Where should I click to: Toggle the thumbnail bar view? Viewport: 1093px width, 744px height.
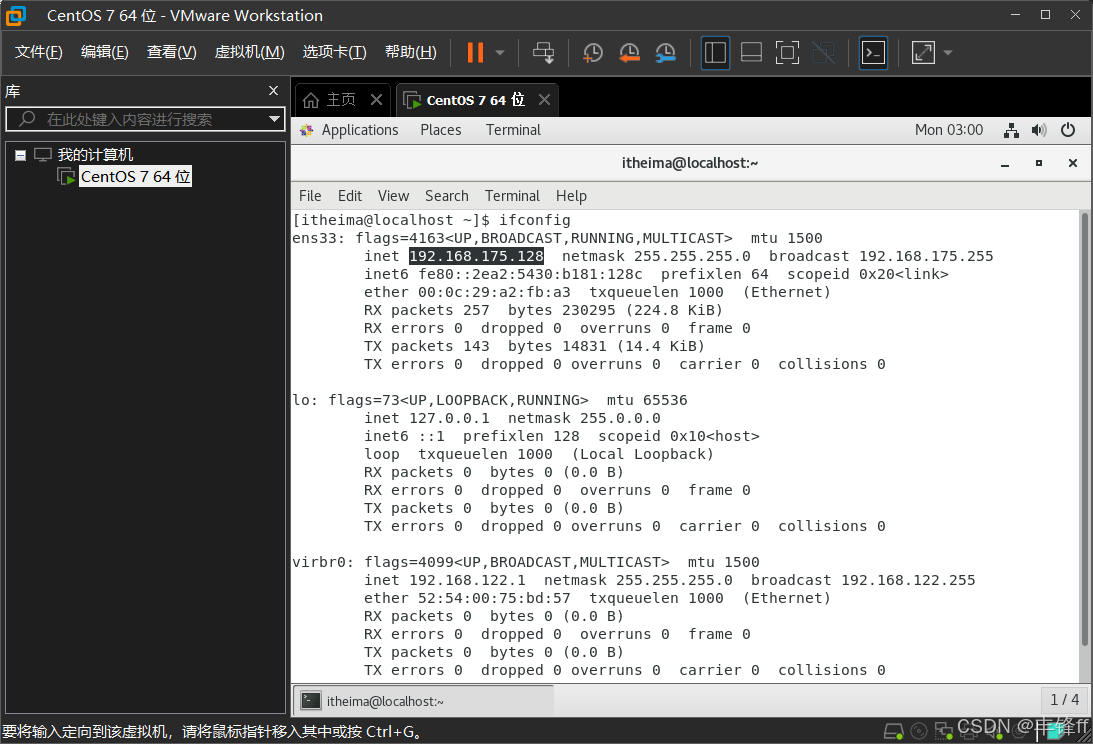point(751,52)
